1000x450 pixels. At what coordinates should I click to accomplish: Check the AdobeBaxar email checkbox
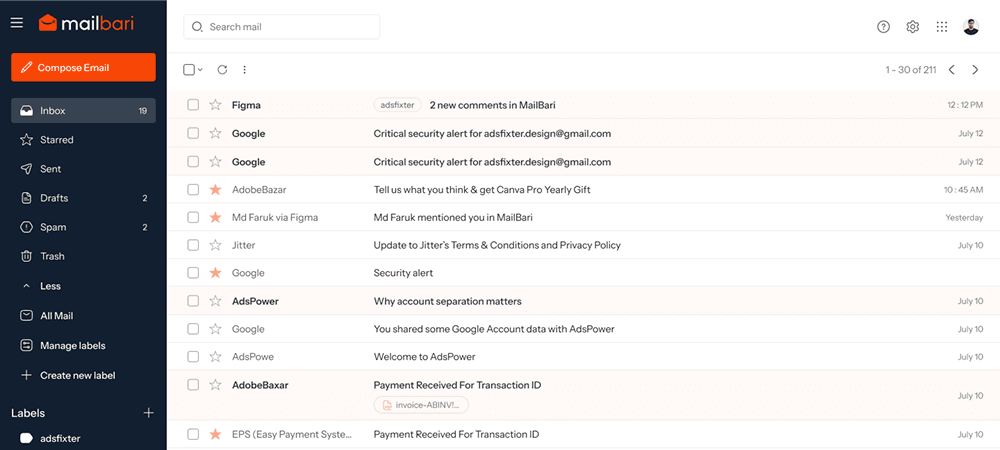[x=193, y=385]
